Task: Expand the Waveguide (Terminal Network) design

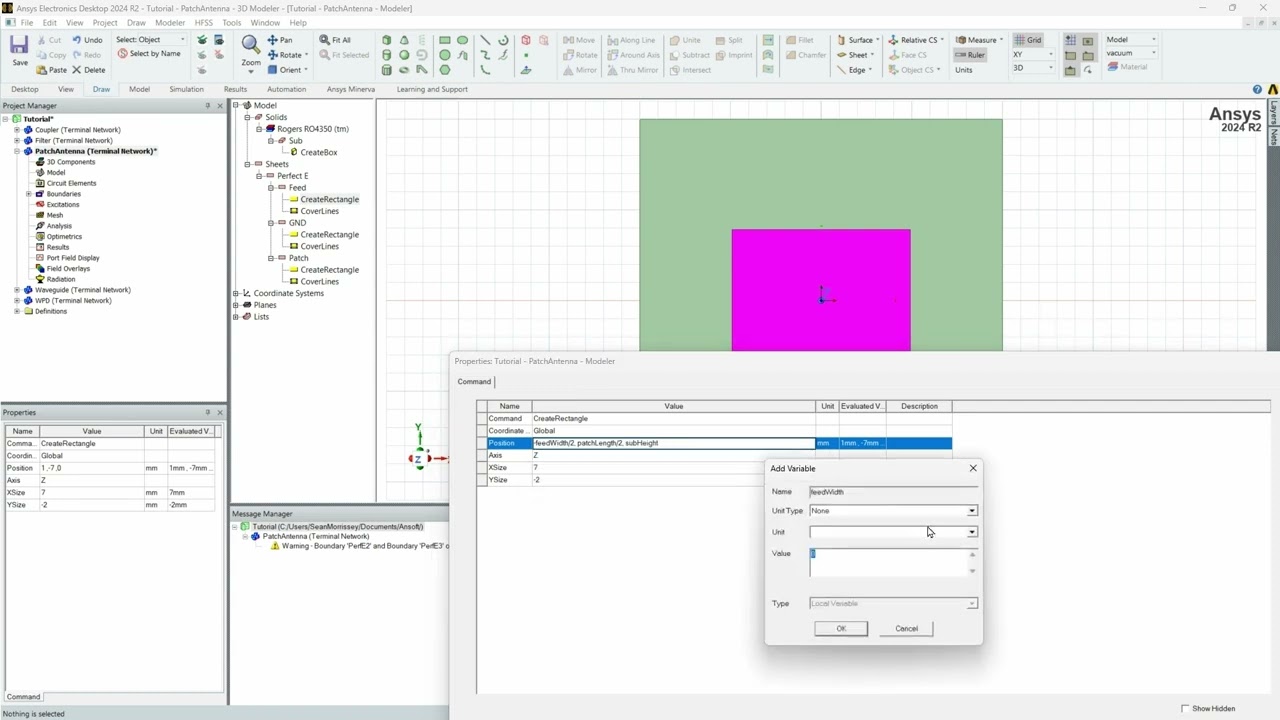Action: [x=17, y=290]
